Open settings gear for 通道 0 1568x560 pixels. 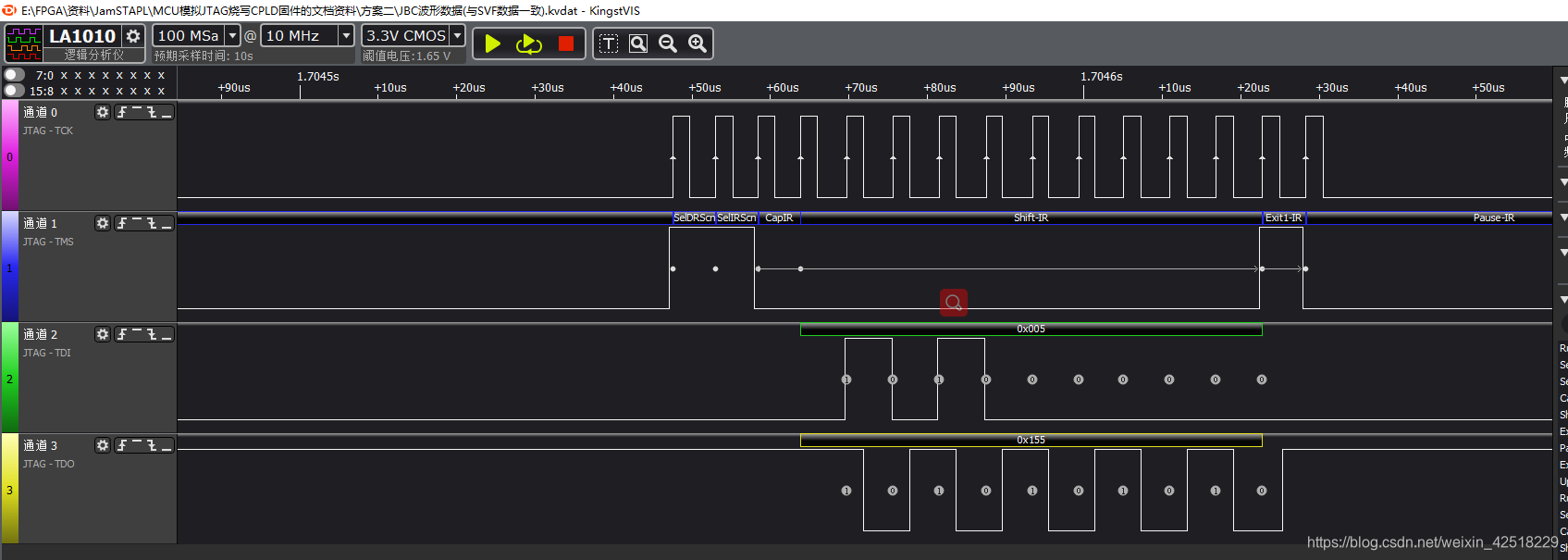coord(103,112)
